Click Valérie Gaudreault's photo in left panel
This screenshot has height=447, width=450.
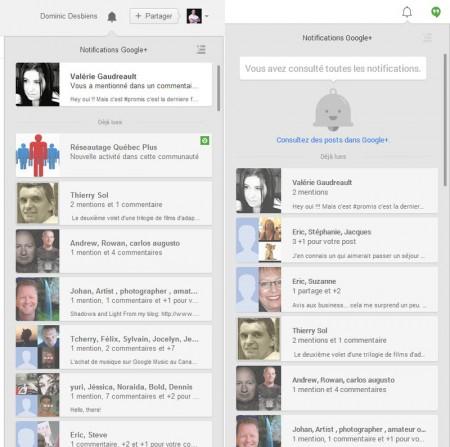38,84
